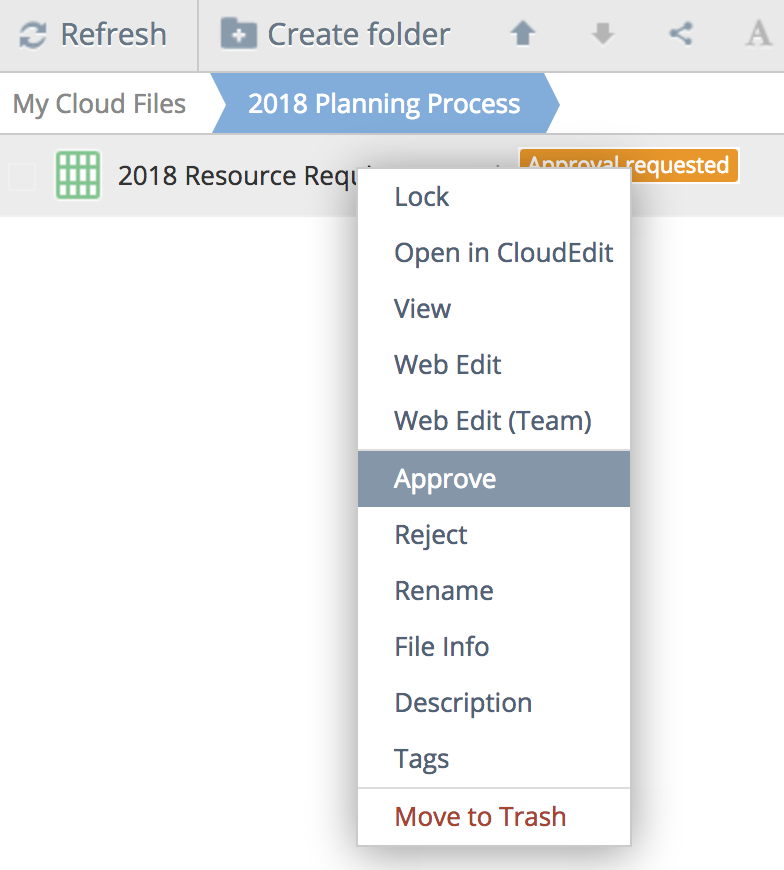The image size is (784, 870).
Task: Select File Info from context menu
Action: point(441,647)
